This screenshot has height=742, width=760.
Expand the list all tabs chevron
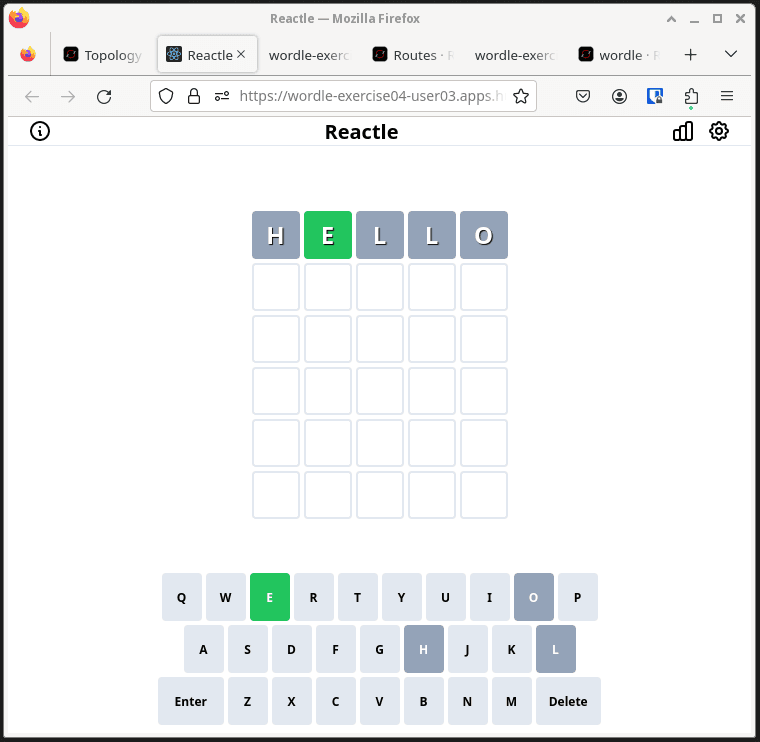pyautogui.click(x=731, y=54)
